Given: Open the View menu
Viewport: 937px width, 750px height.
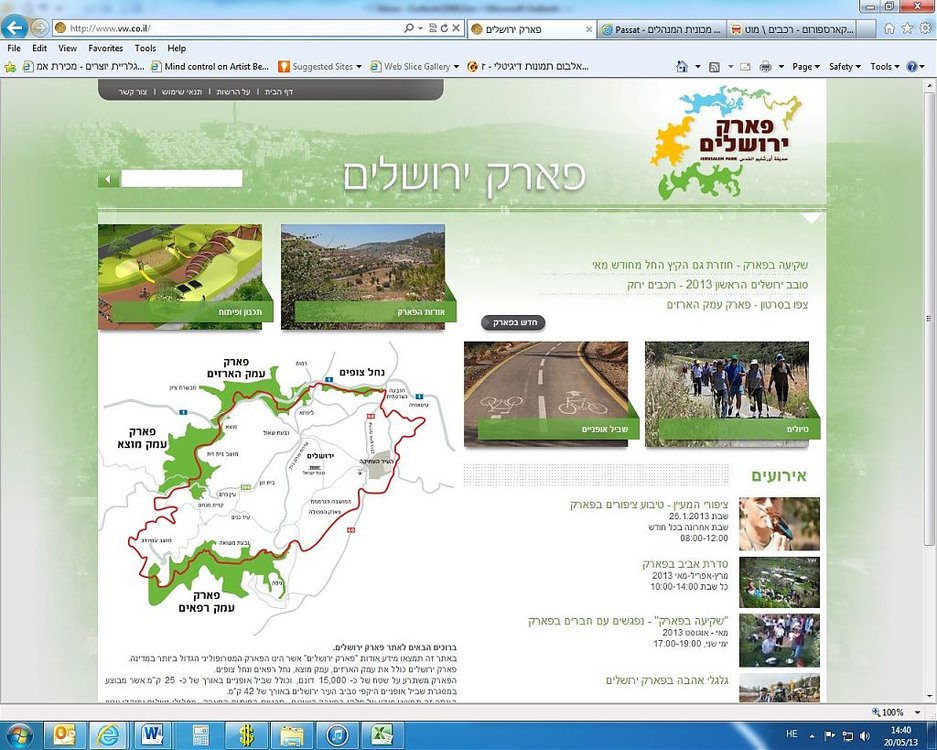Looking at the screenshot, I should (68, 48).
